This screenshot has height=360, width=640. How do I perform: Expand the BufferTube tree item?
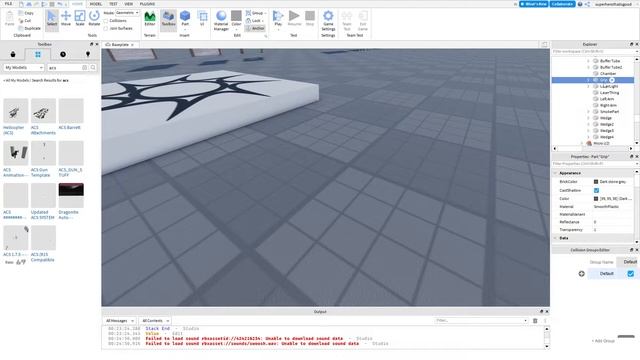(588, 61)
